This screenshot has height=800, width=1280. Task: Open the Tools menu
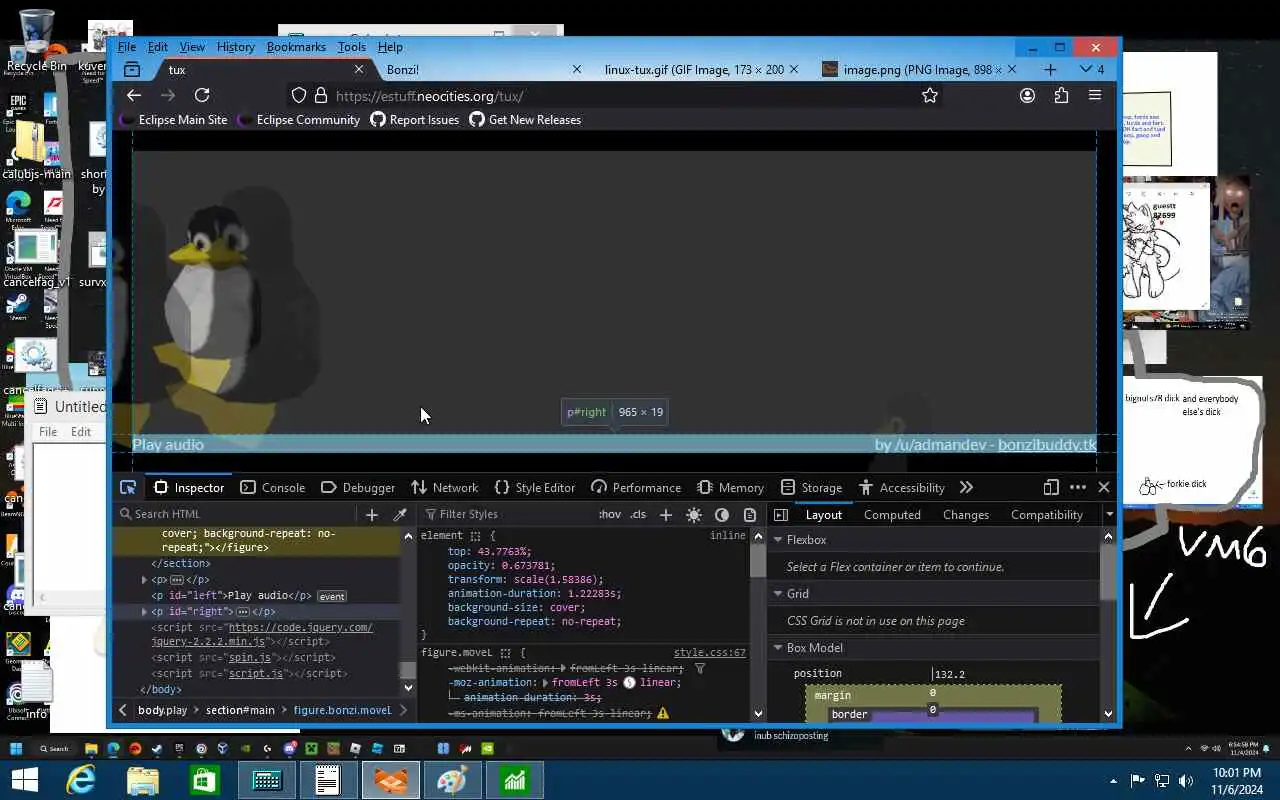click(351, 46)
